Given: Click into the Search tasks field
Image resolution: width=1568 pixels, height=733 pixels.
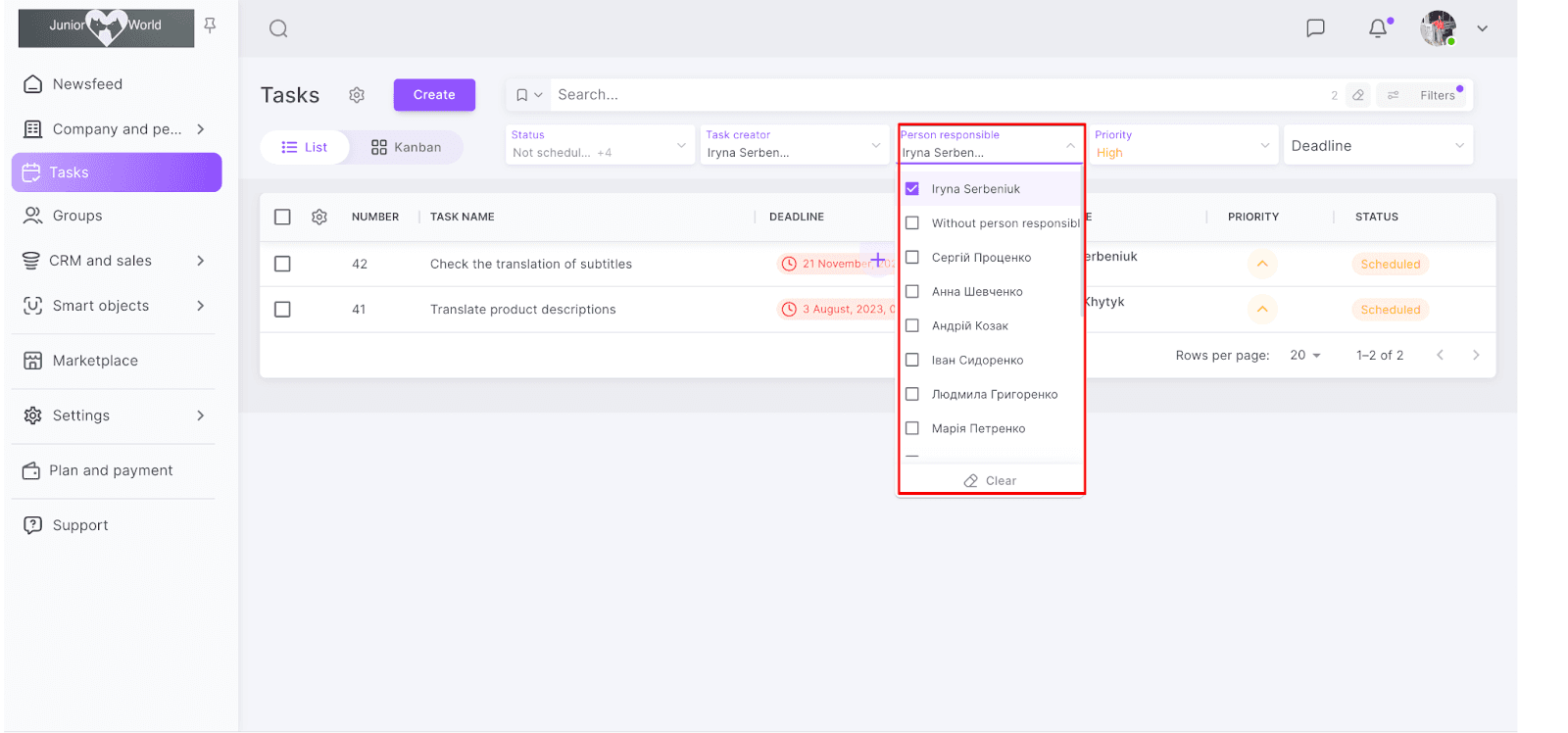Looking at the screenshot, I should point(931,95).
